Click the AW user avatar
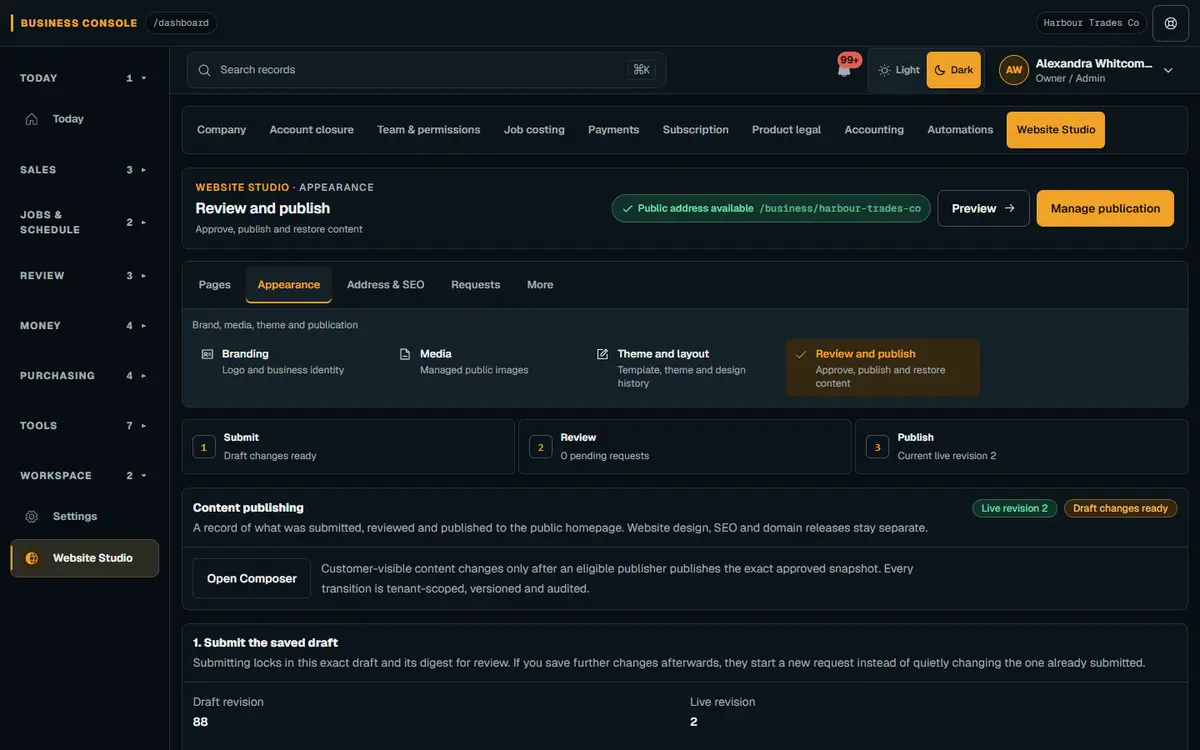1200x750 pixels. point(1014,70)
